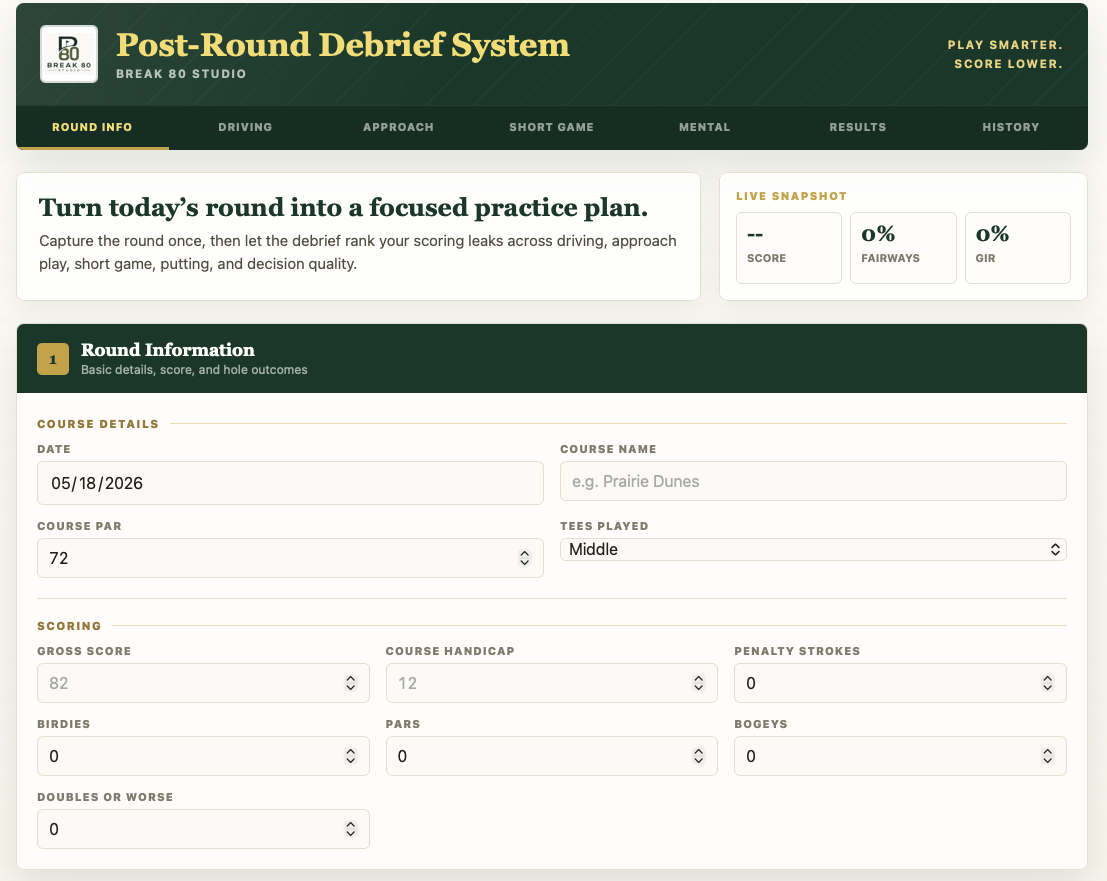Click the 'Course Details' section label
This screenshot has width=1107, height=881.
coord(98,424)
